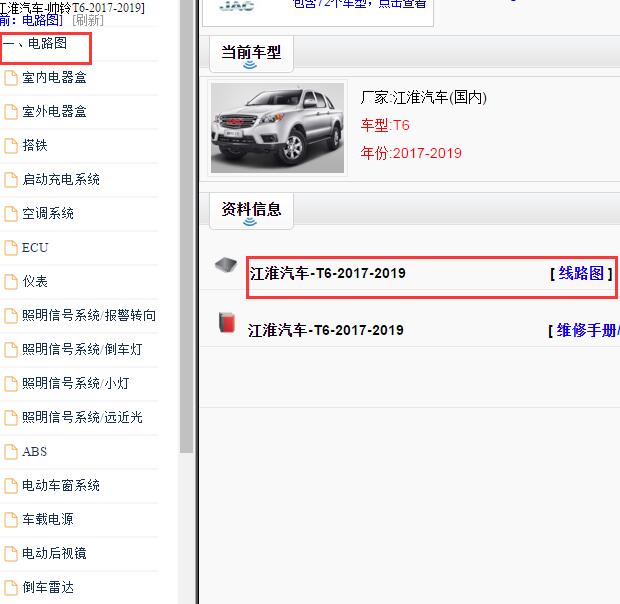The image size is (620, 604).
Task: Click the 电路图 breadcrumb link
Action: pos(42,20)
